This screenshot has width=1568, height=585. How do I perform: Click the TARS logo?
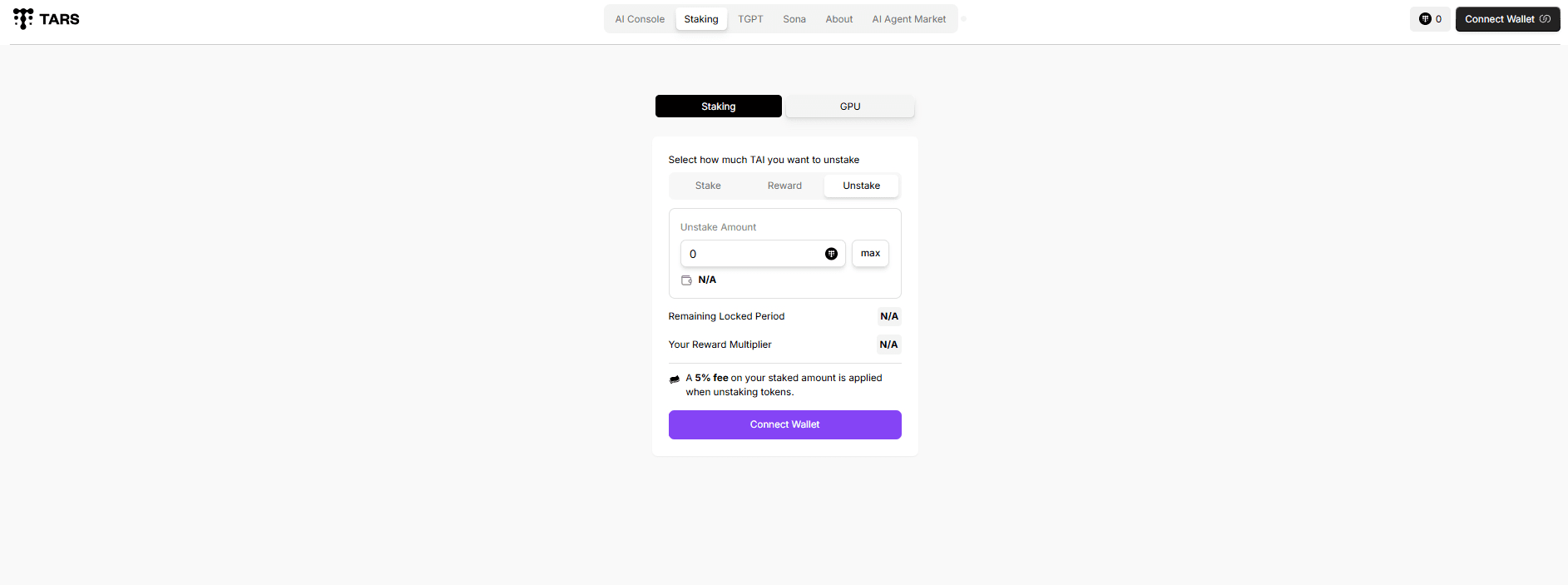47,19
